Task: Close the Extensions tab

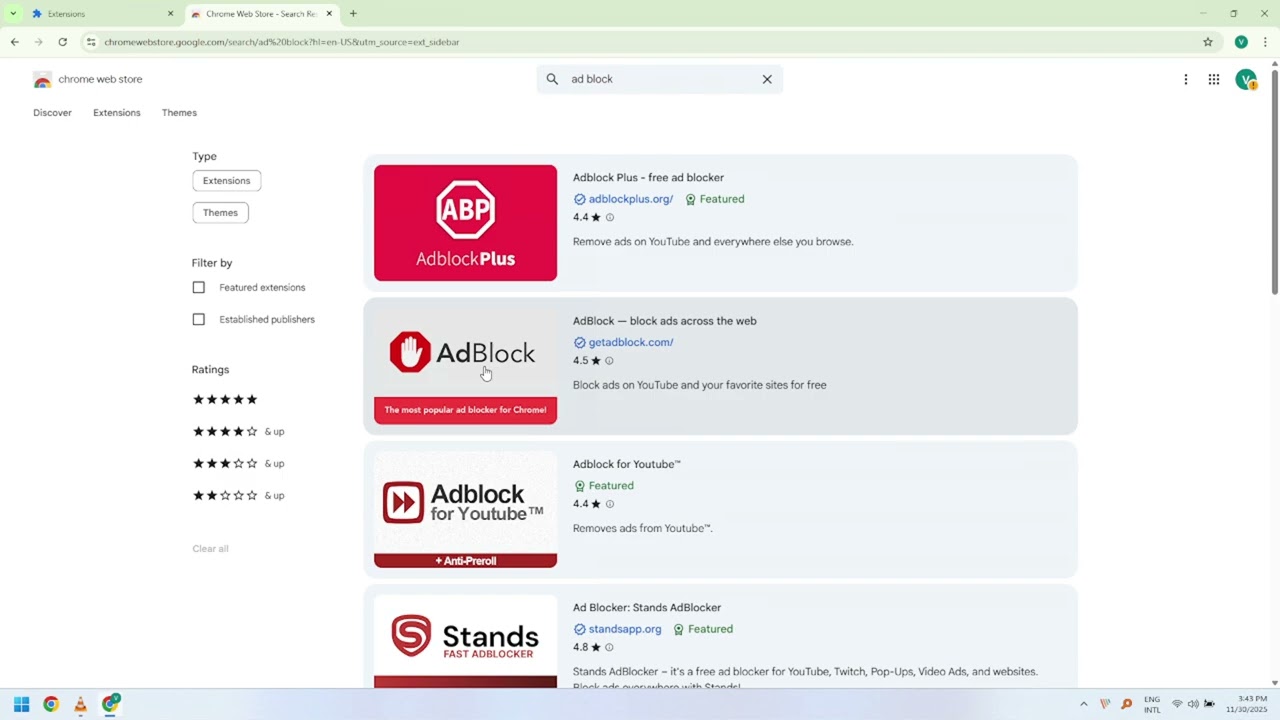Action: click(170, 14)
